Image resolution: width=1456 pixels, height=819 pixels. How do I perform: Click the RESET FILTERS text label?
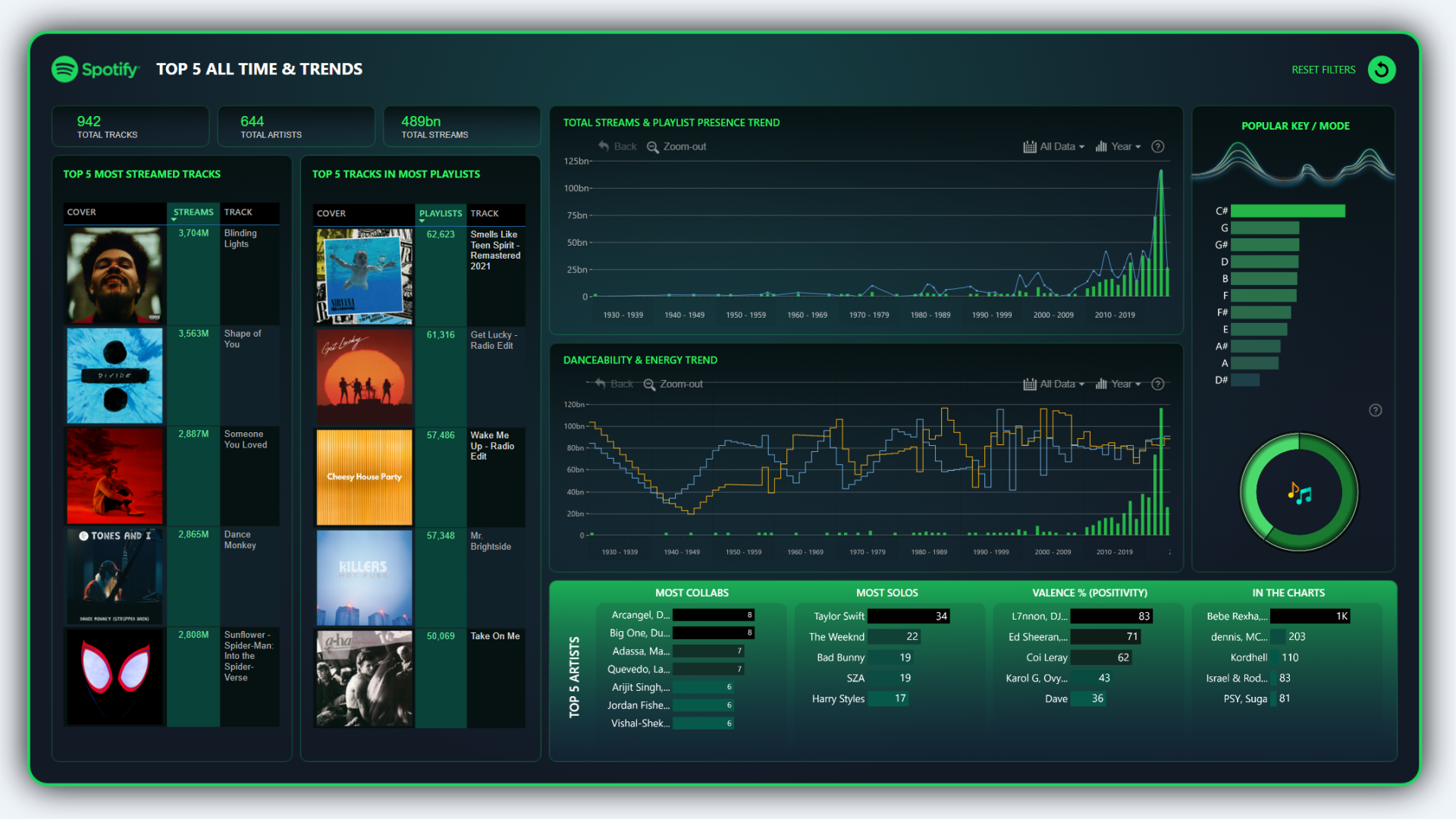click(1323, 69)
